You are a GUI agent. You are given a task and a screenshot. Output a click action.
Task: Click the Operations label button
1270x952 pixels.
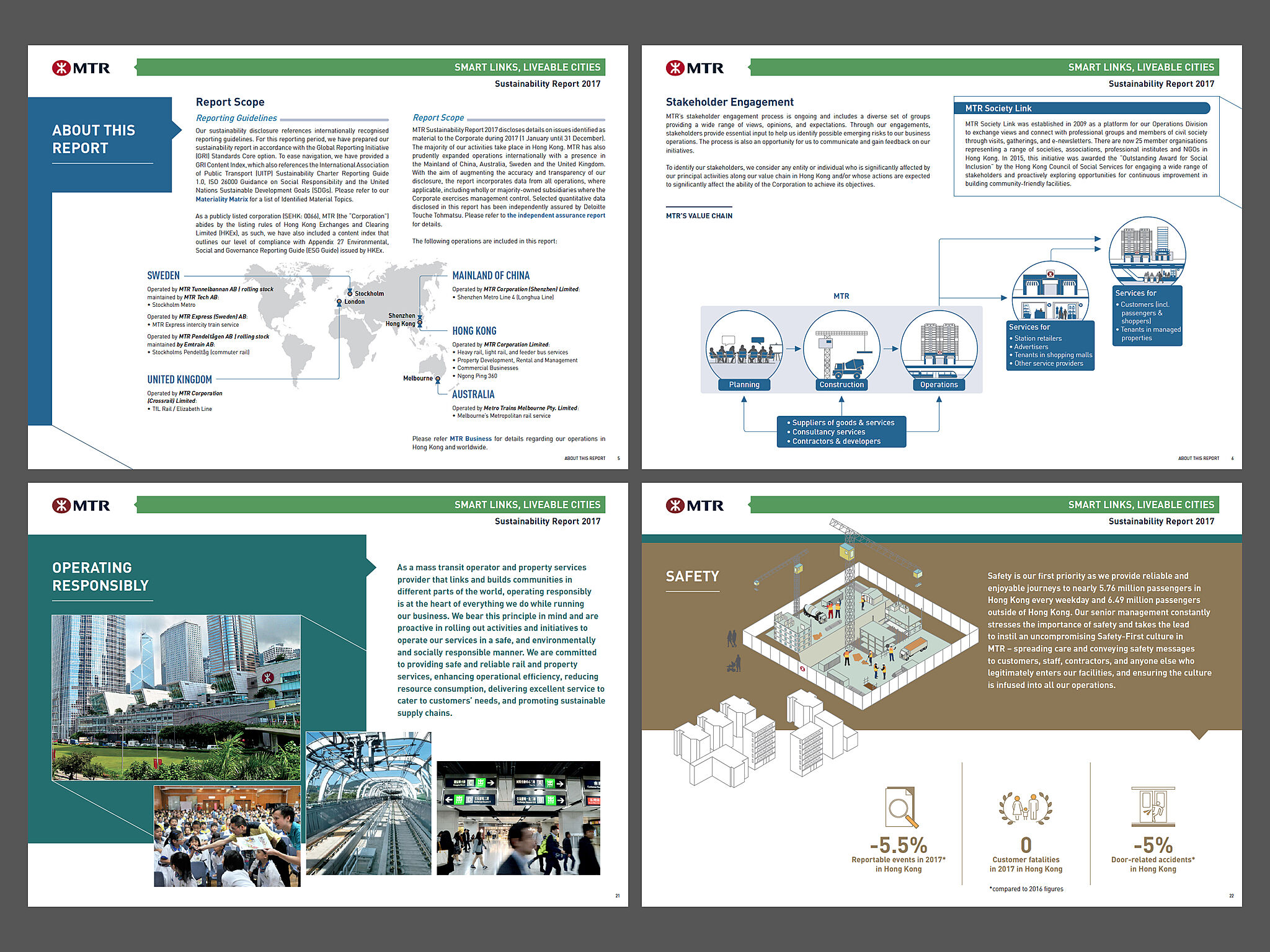939,385
